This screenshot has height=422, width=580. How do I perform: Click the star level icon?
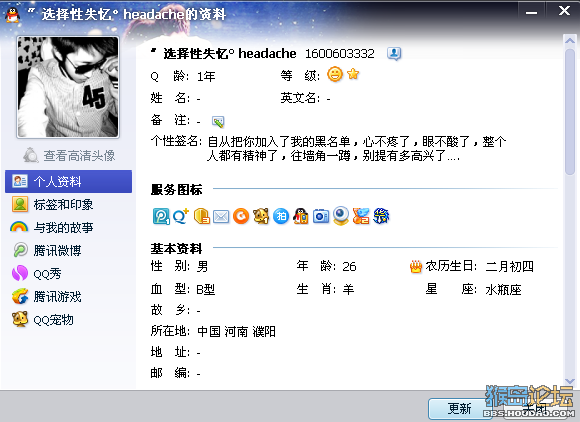coord(353,74)
